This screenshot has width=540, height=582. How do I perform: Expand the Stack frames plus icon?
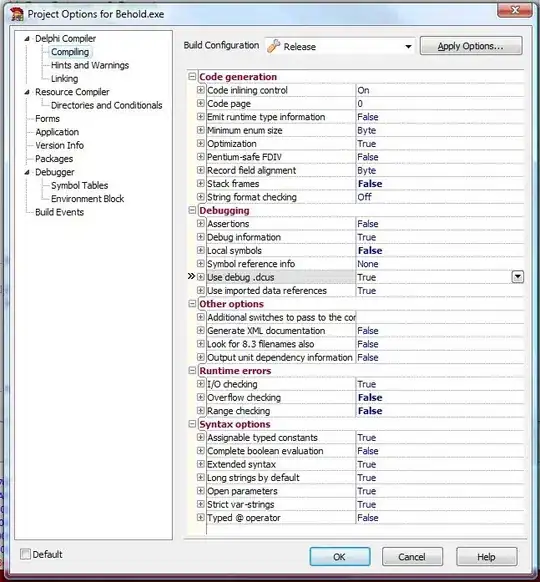[200, 183]
